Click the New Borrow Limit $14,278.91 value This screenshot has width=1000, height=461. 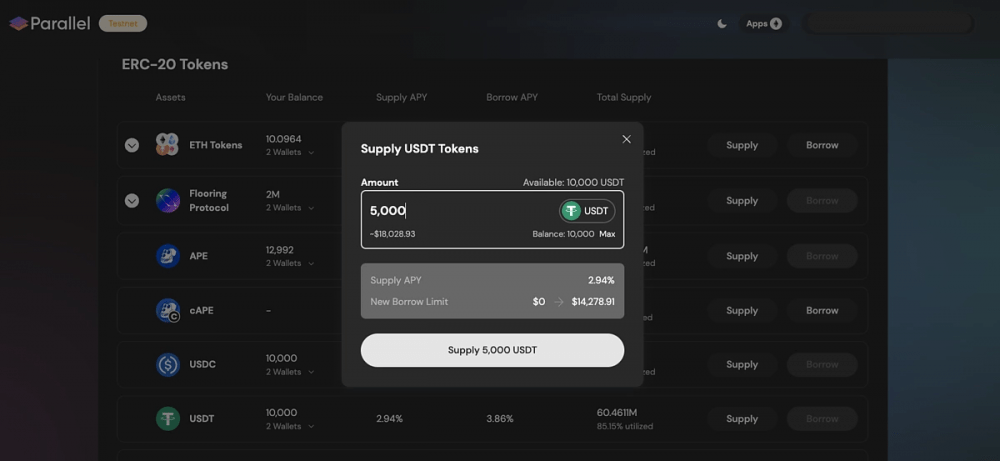pos(593,302)
